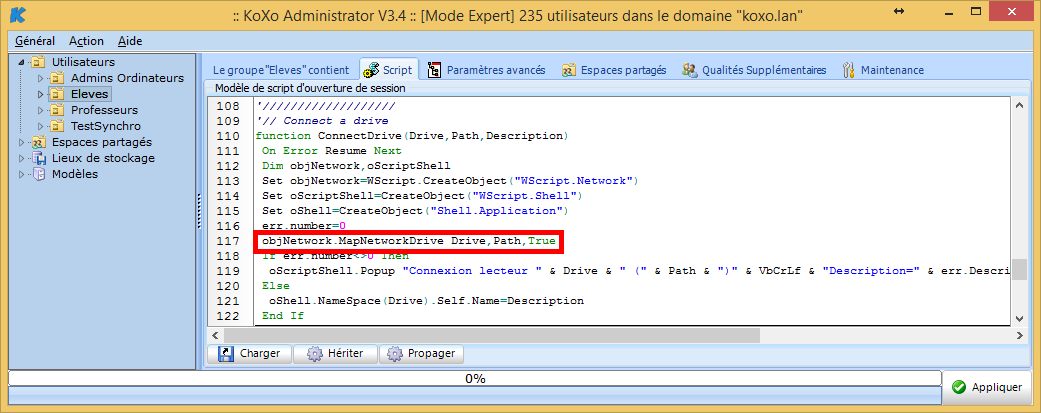Click the horizontal scrollbar right arrow
Image resolution: width=1041 pixels, height=413 pixels.
coord(1019,335)
